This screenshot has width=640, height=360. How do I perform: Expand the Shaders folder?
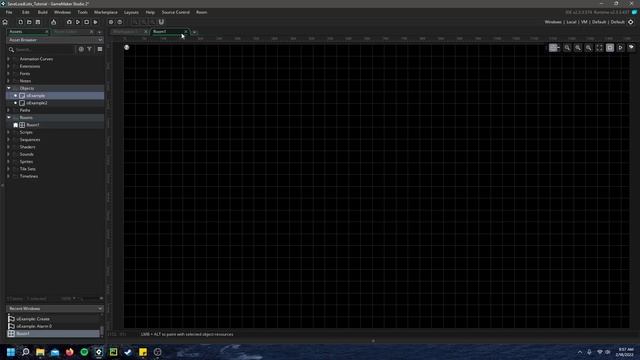tap(9, 147)
